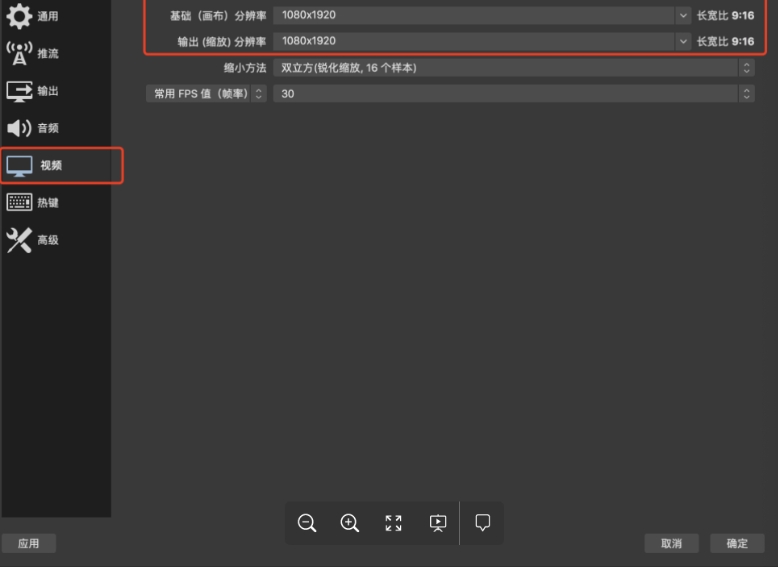Image resolution: width=778 pixels, height=567 pixels.
Task: Open the 高级 advanced settings section
Action: (56, 240)
